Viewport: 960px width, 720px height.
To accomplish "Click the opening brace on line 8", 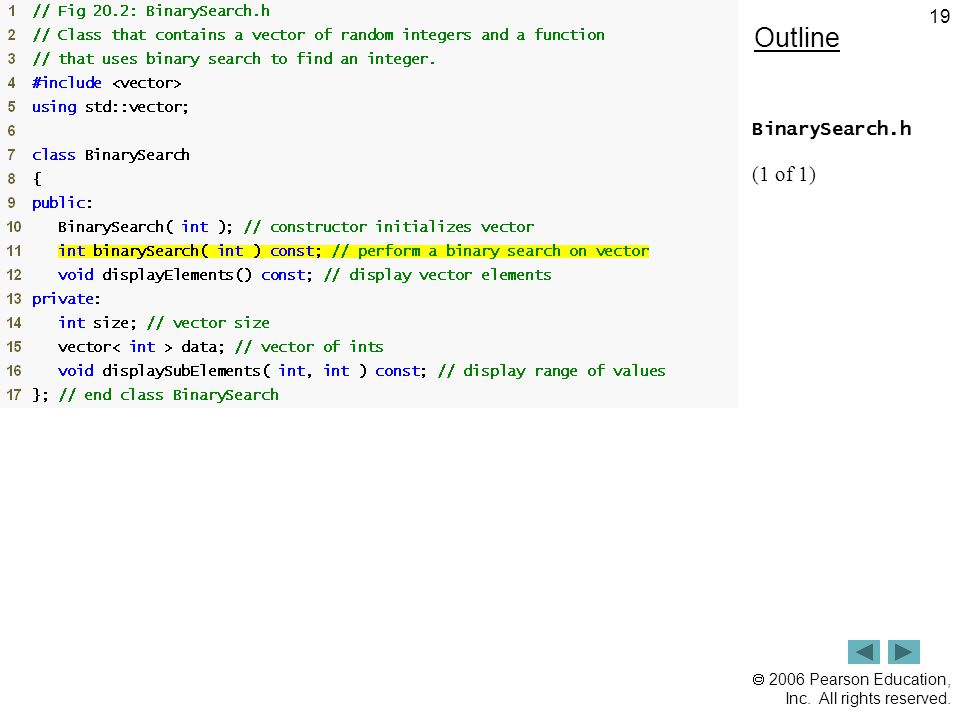I will tap(37, 179).
